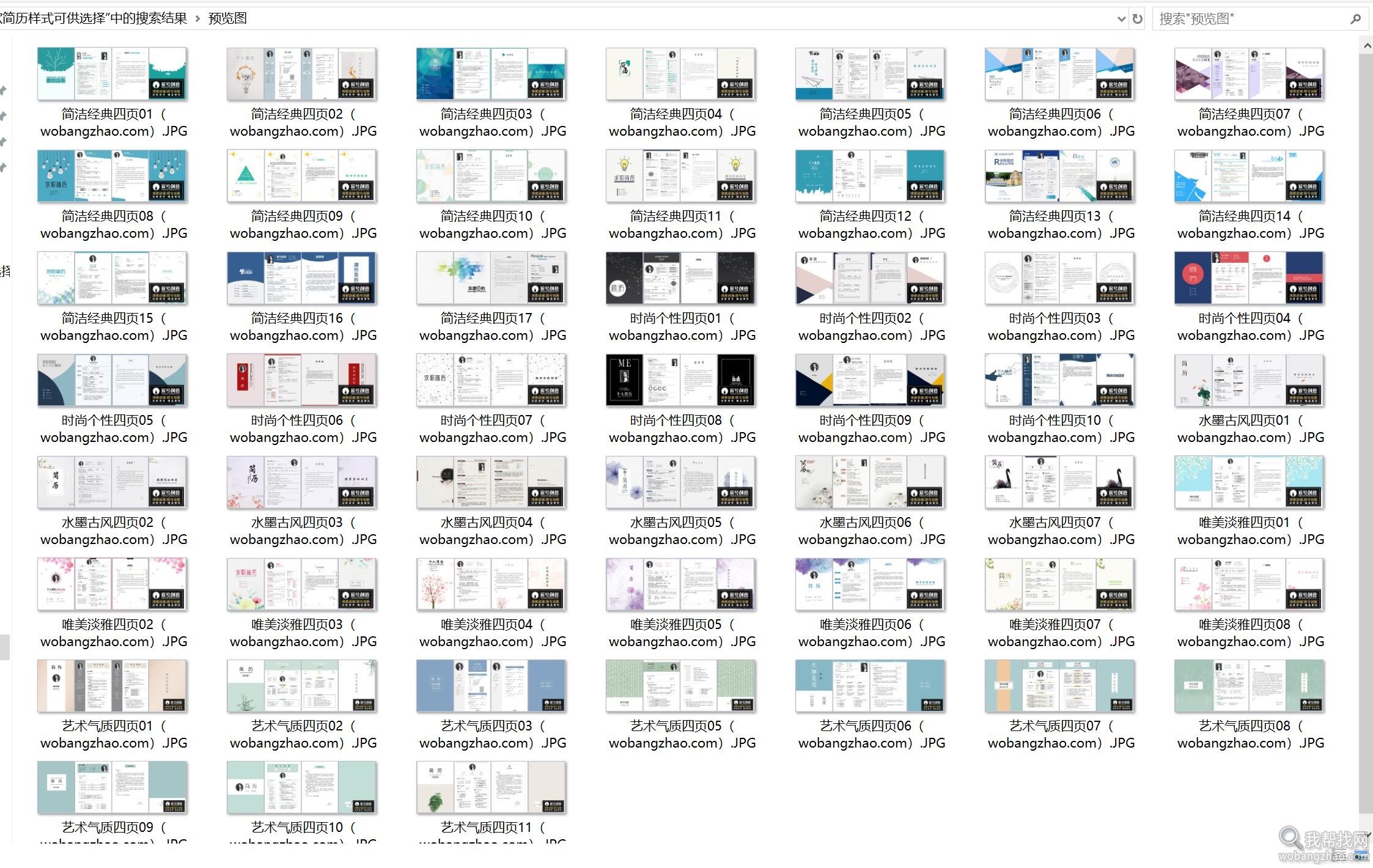Click the refresh button in address bar

pos(1137,19)
